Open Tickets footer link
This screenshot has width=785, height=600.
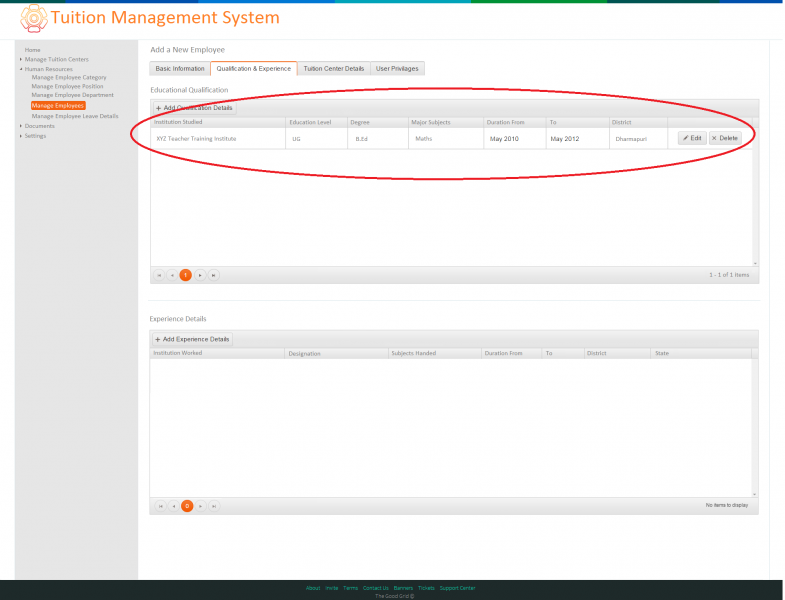click(x=426, y=588)
